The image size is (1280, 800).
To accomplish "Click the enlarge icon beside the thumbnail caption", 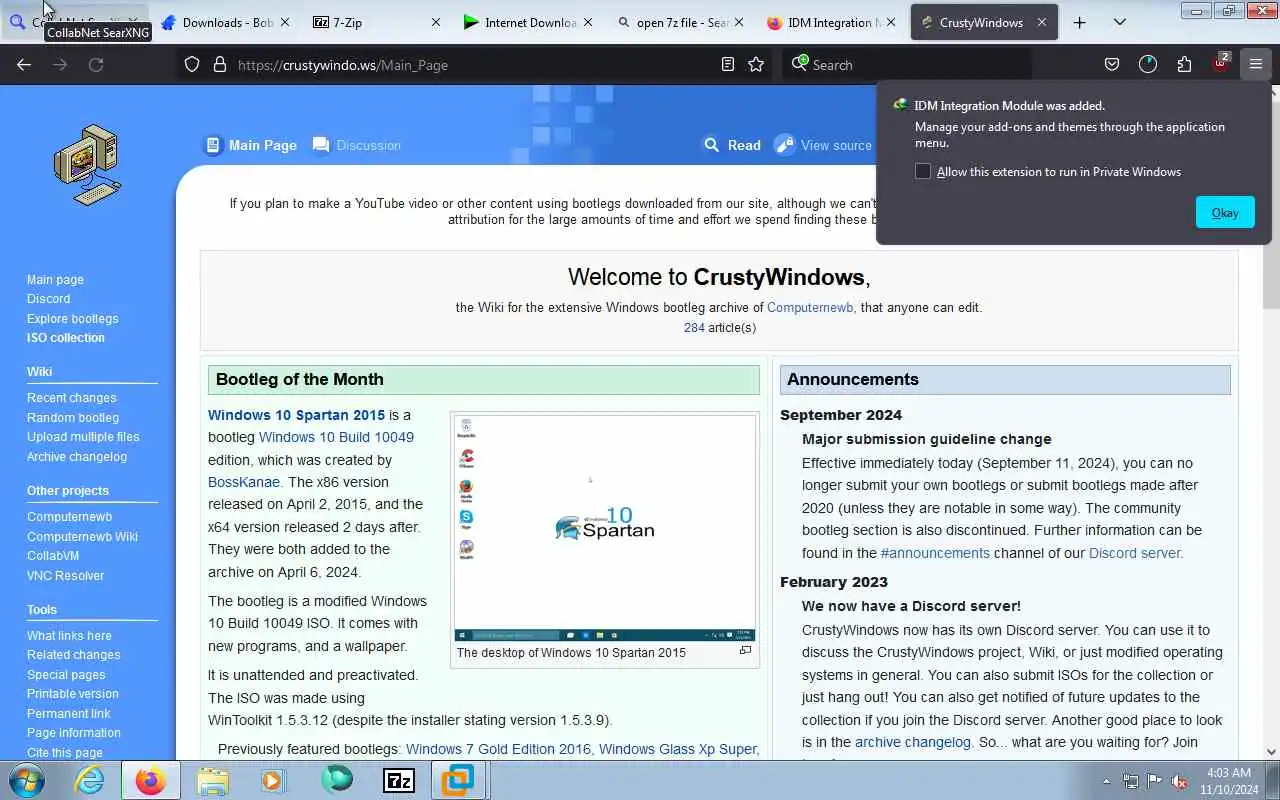I will (x=745, y=651).
